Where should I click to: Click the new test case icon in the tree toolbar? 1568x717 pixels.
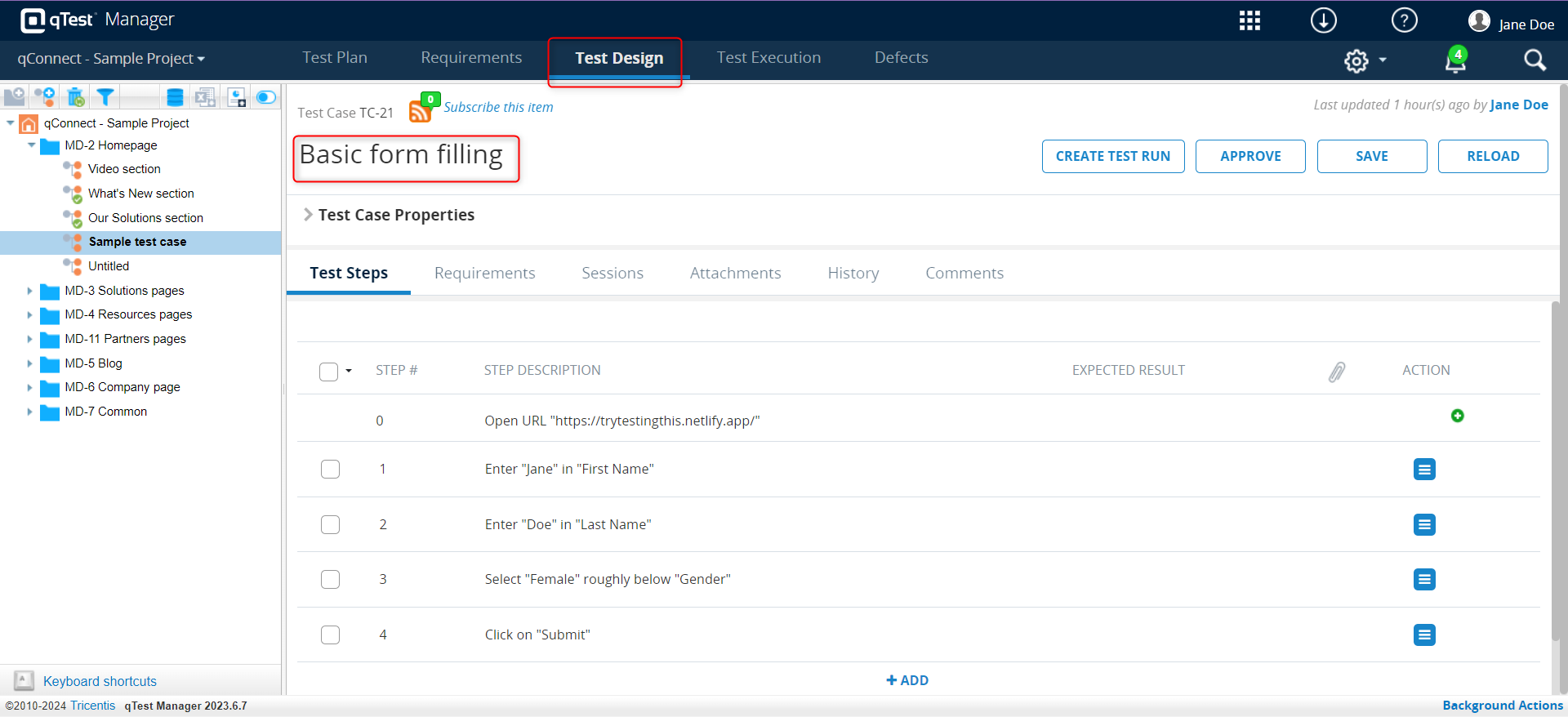click(x=45, y=97)
